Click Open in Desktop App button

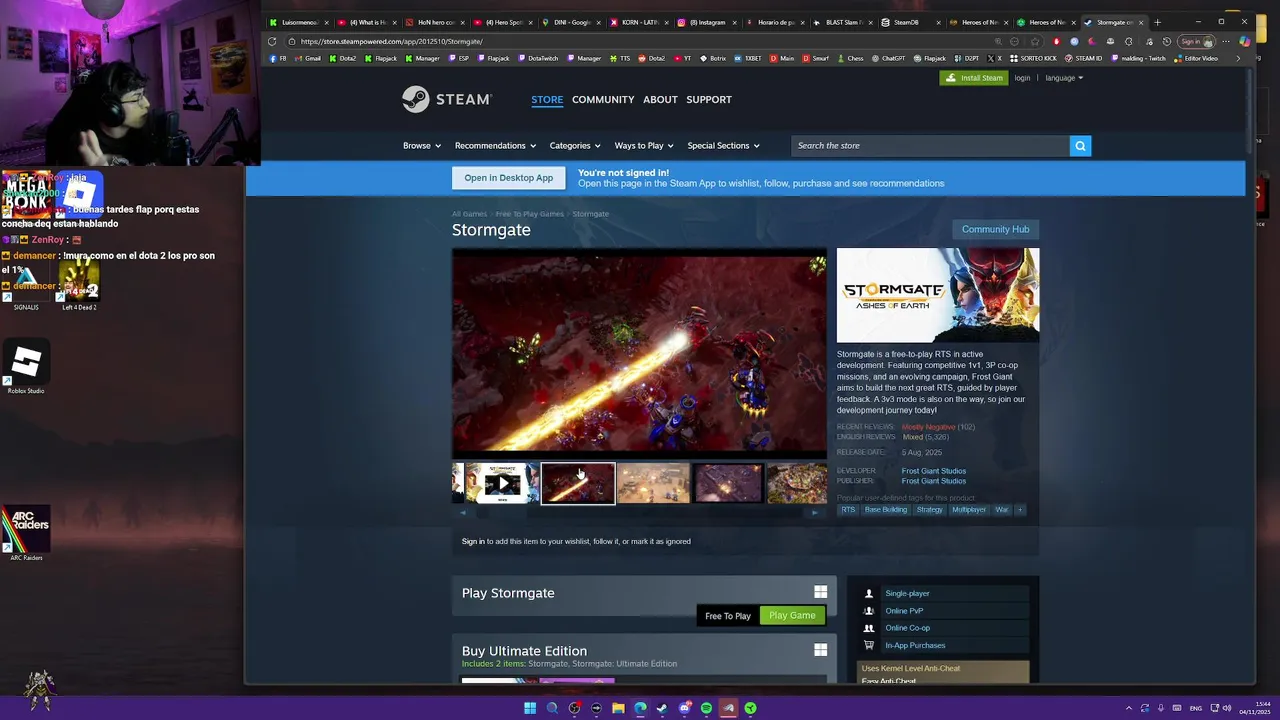pos(508,178)
